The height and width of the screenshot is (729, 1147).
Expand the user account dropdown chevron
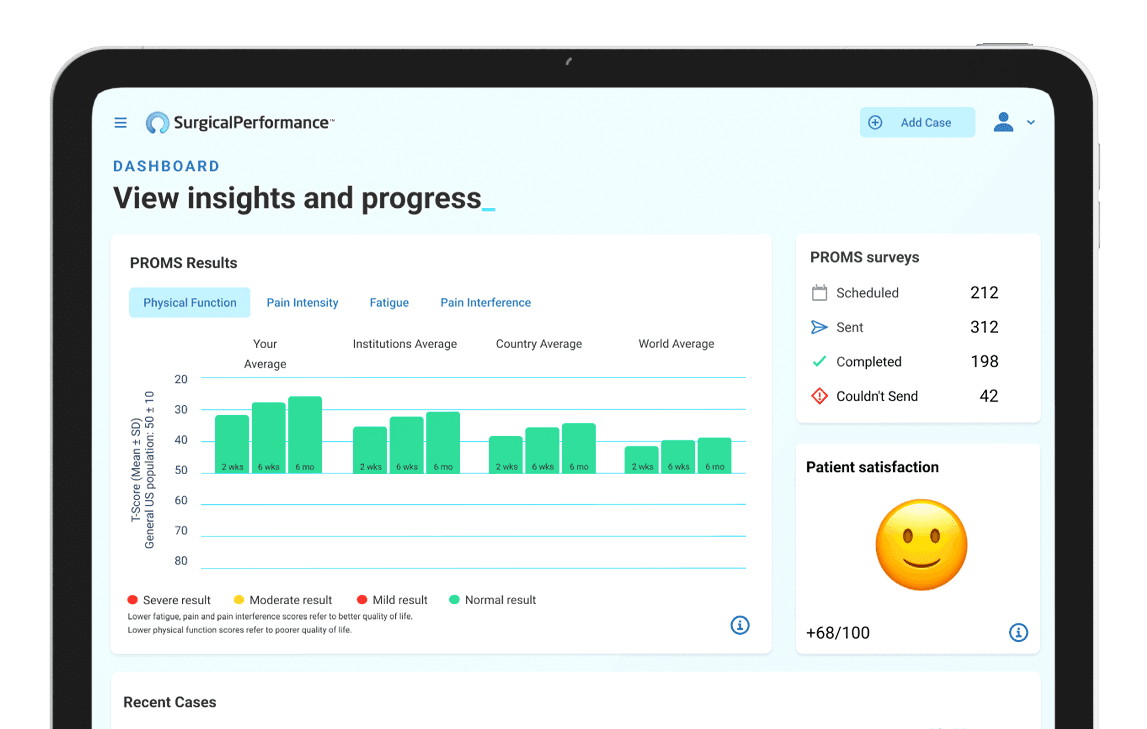click(x=1031, y=123)
